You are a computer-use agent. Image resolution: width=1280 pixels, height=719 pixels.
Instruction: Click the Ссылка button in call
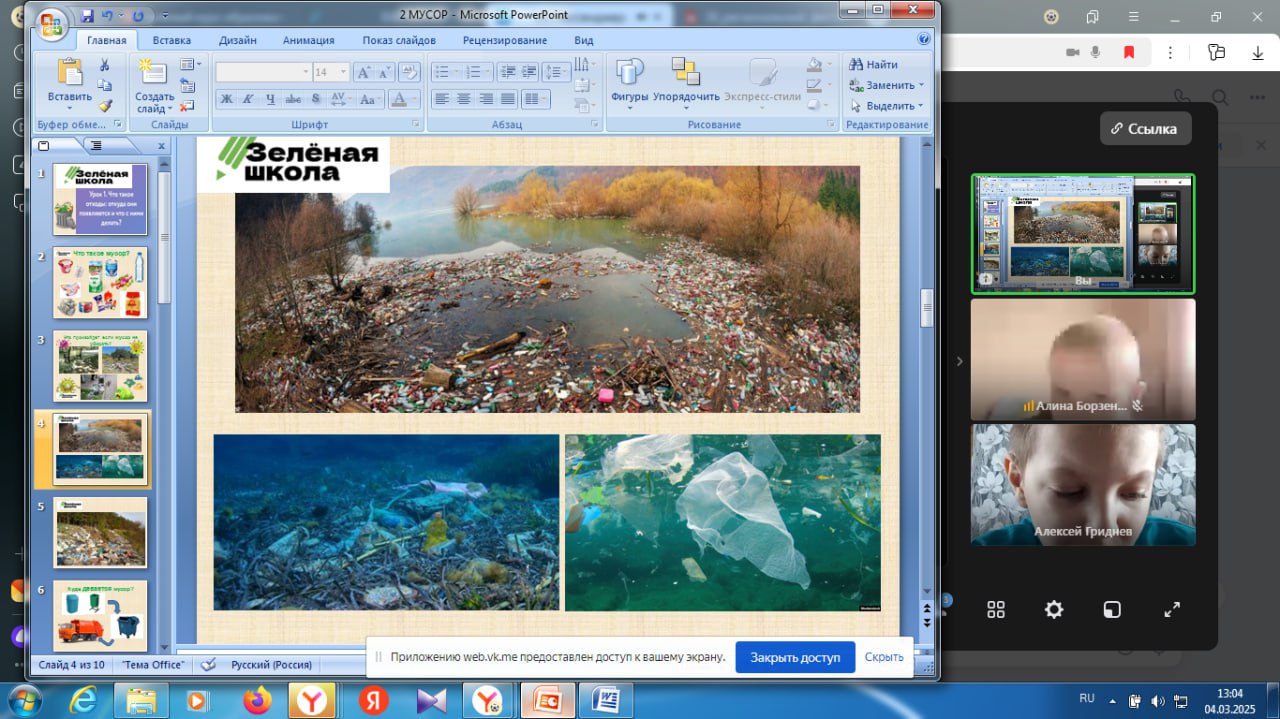(x=1146, y=128)
